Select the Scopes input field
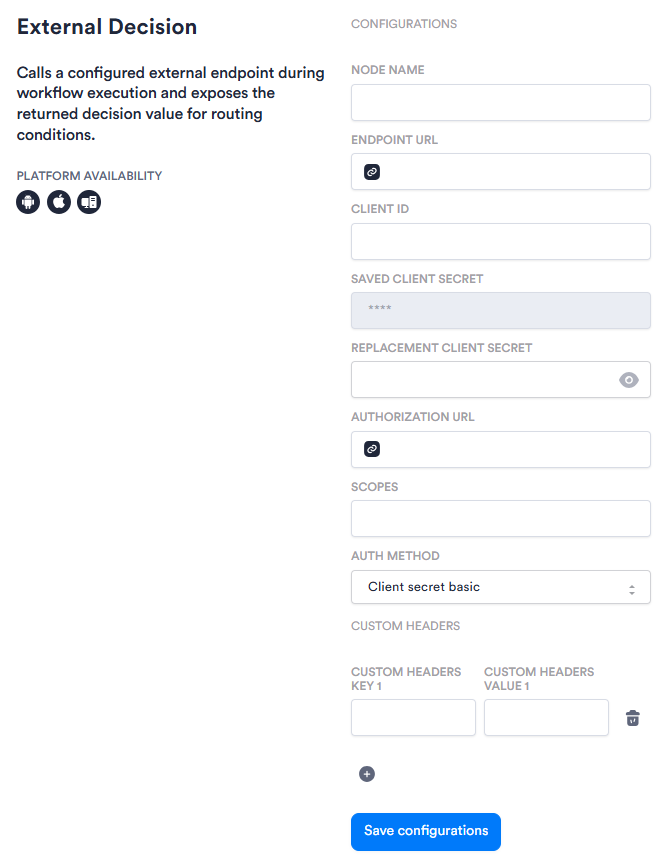Image resolution: width=672 pixels, height=859 pixels. 501,518
